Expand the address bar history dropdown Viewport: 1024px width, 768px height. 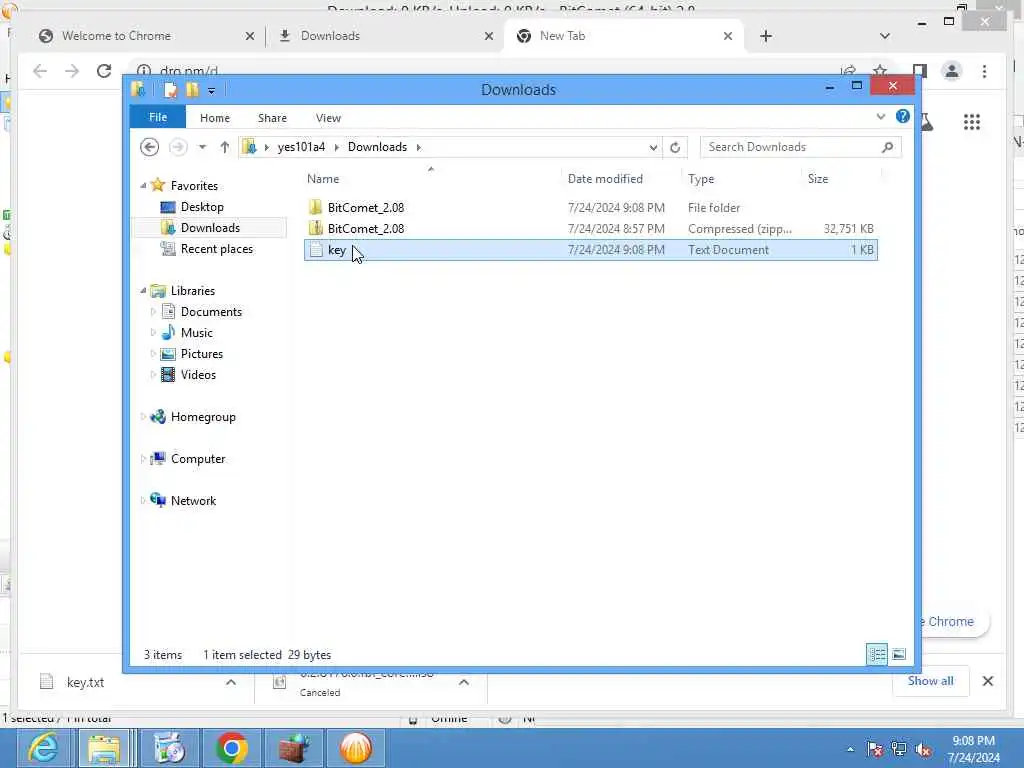point(653,147)
